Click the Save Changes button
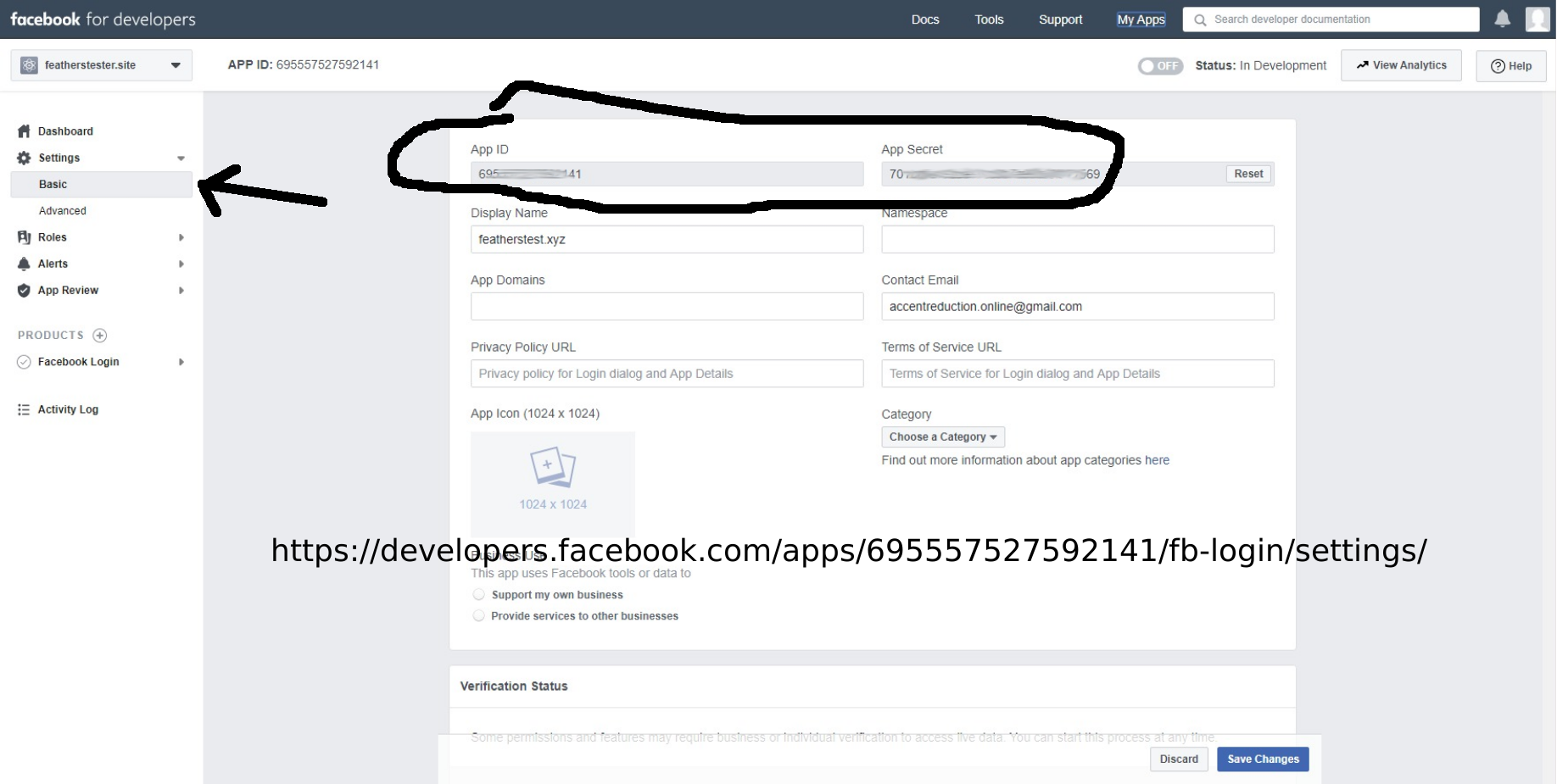 1263,759
